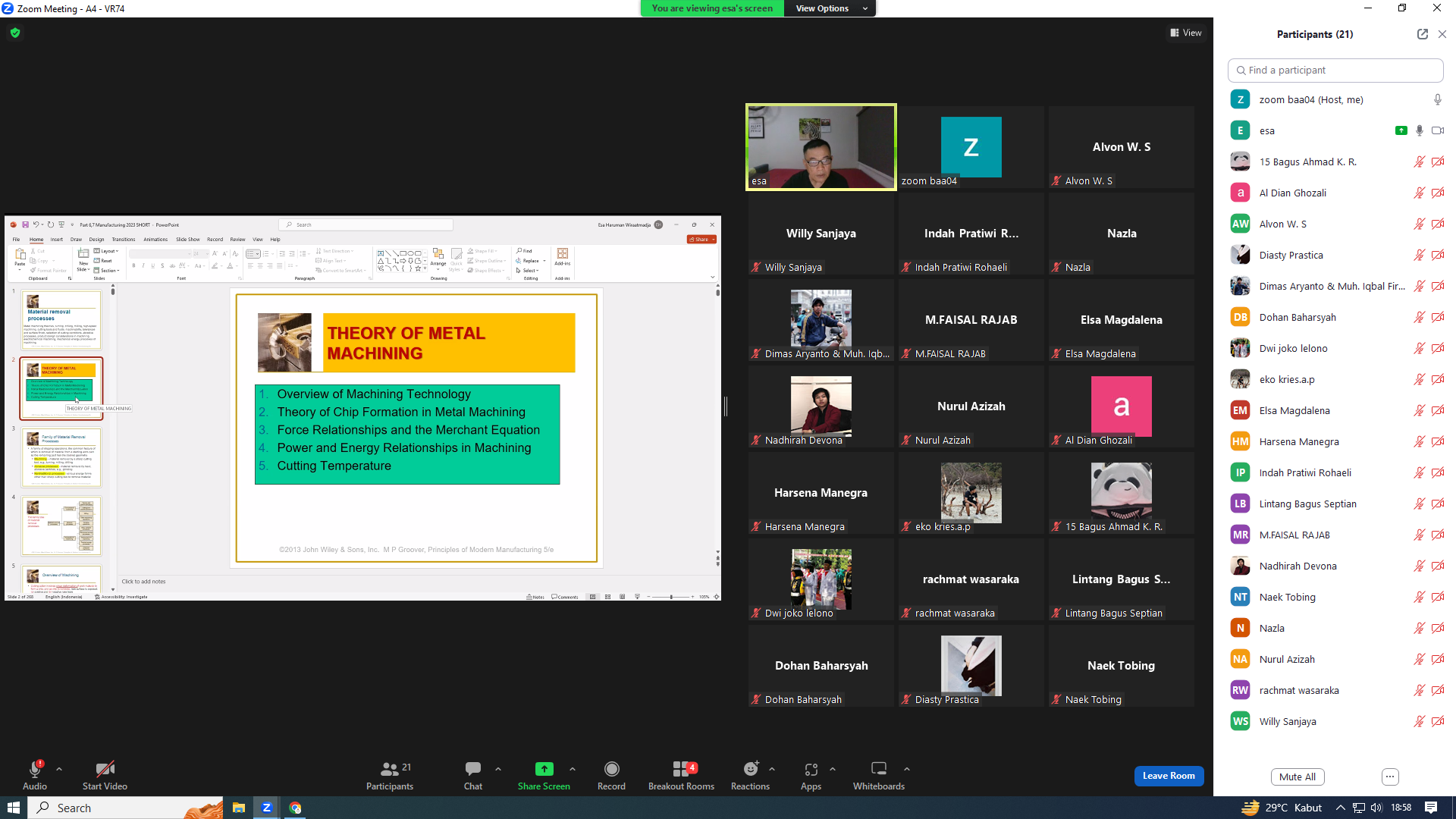Start recording with the Record icon
The height and width of the screenshot is (819, 1456).
[612, 769]
